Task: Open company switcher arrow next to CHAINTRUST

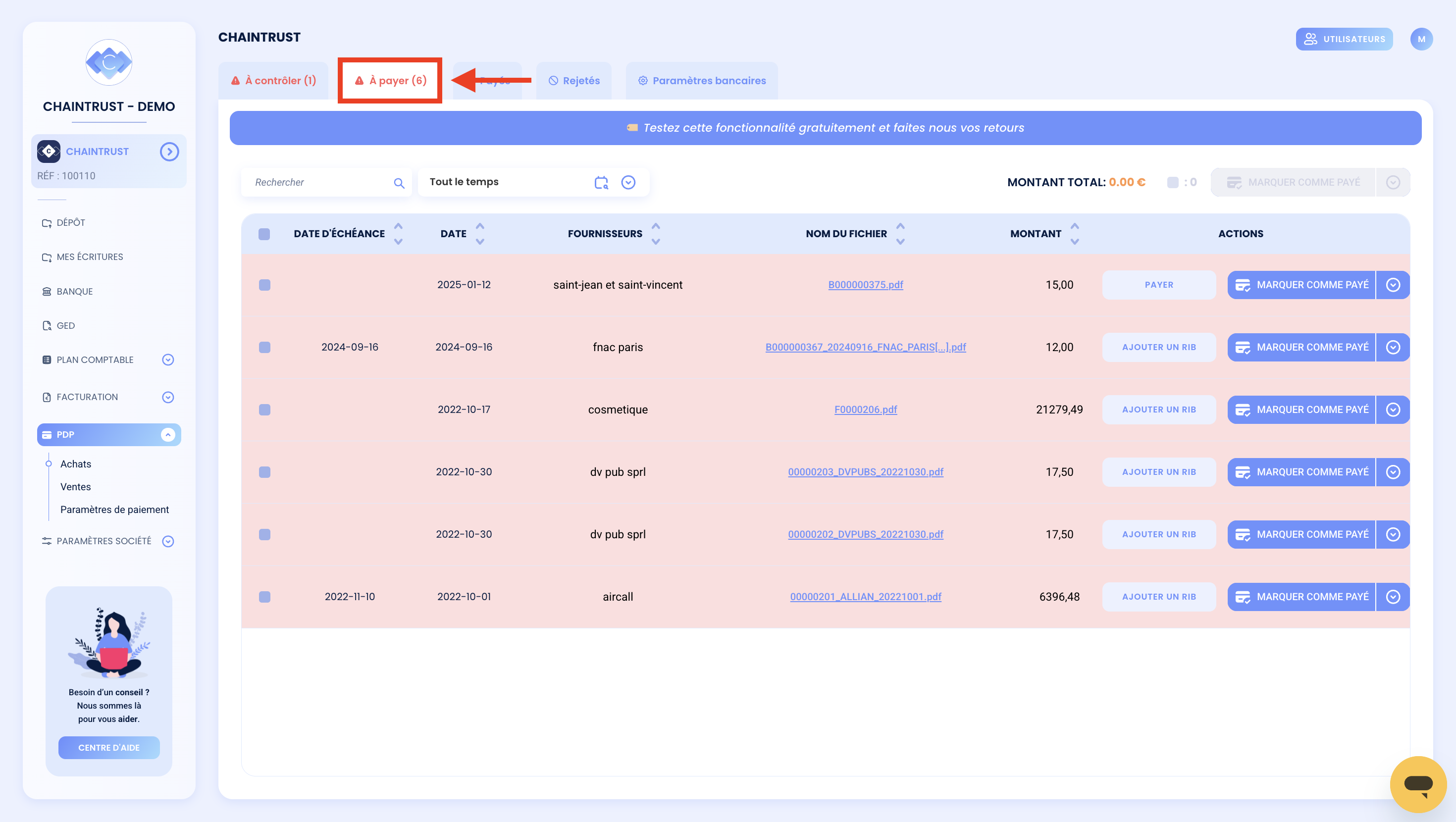Action: [169, 152]
